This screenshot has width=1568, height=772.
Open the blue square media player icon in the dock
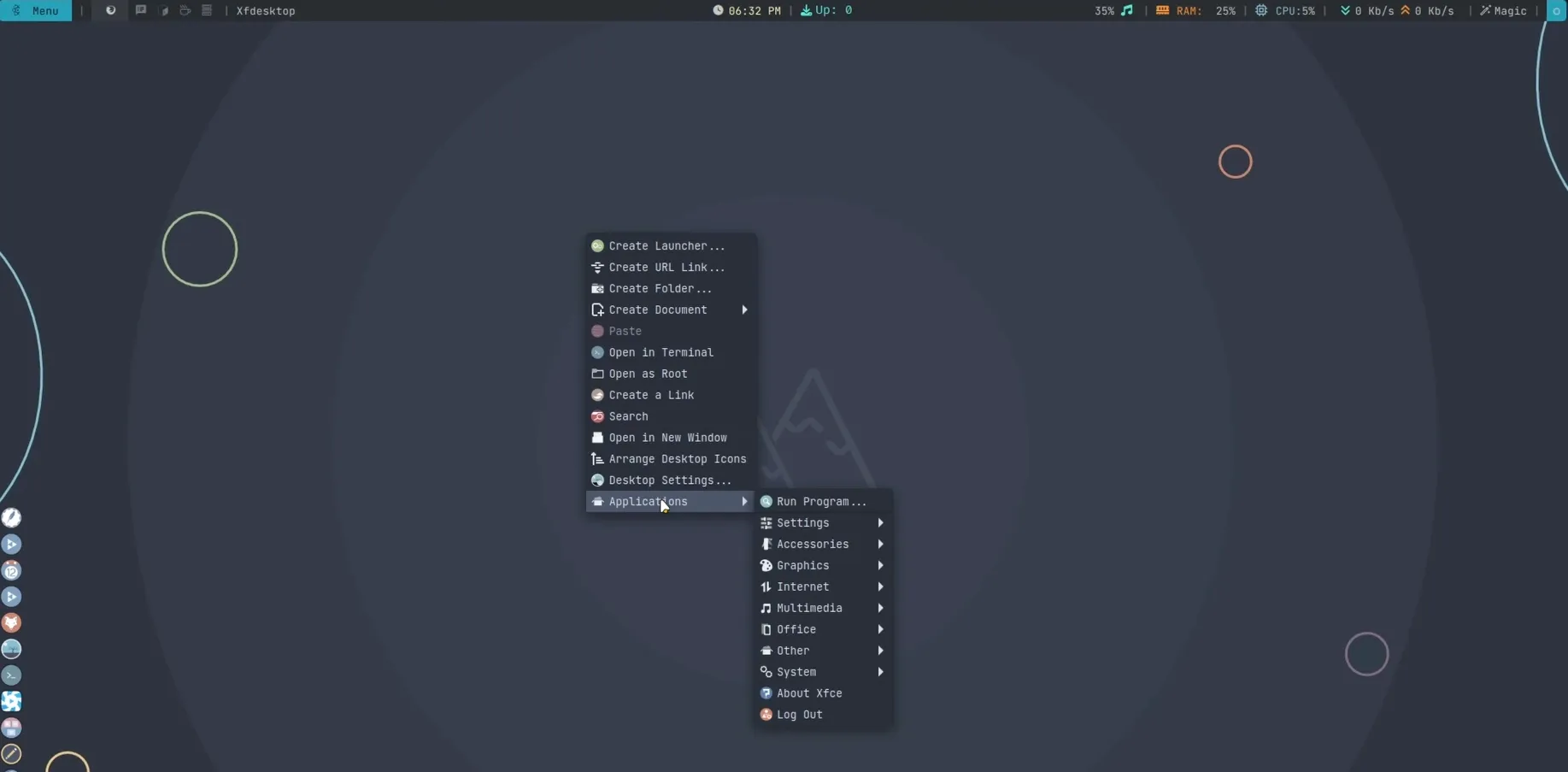(11, 701)
